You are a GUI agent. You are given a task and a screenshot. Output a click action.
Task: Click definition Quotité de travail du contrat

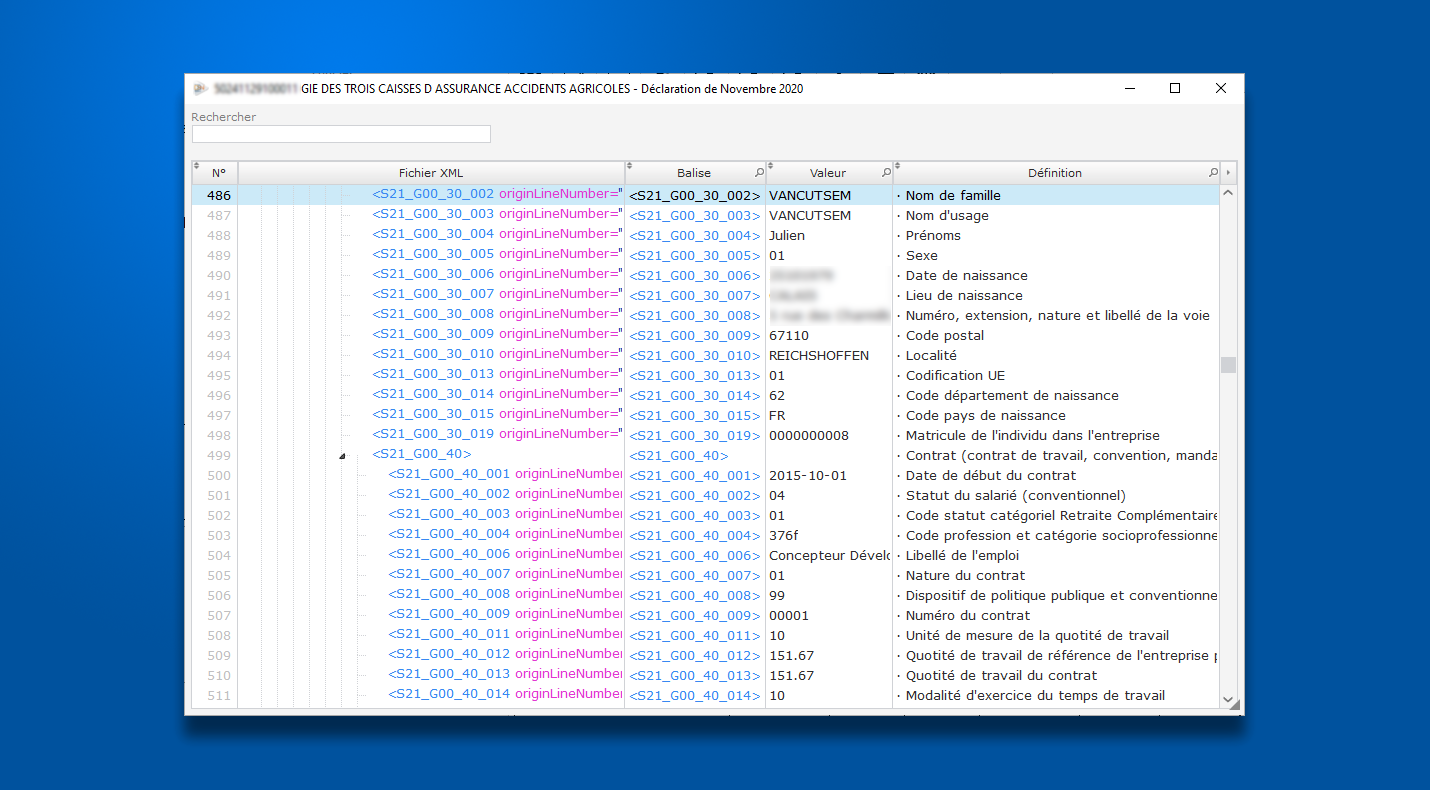click(1001, 676)
